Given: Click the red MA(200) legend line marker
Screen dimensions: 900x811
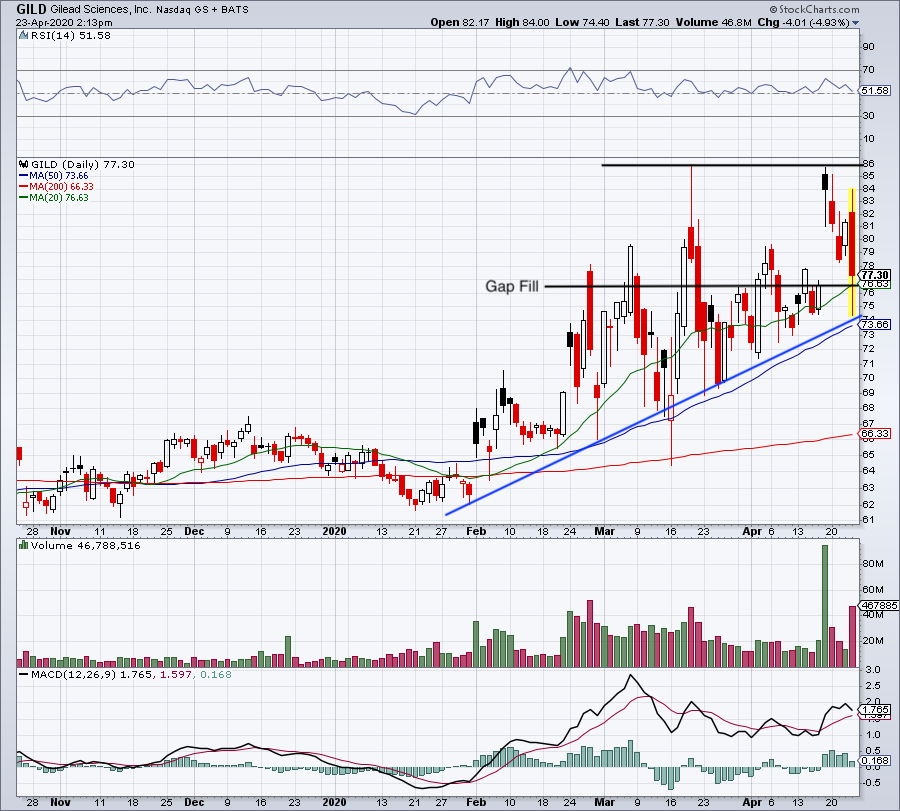Looking at the screenshot, I should tap(24, 187).
